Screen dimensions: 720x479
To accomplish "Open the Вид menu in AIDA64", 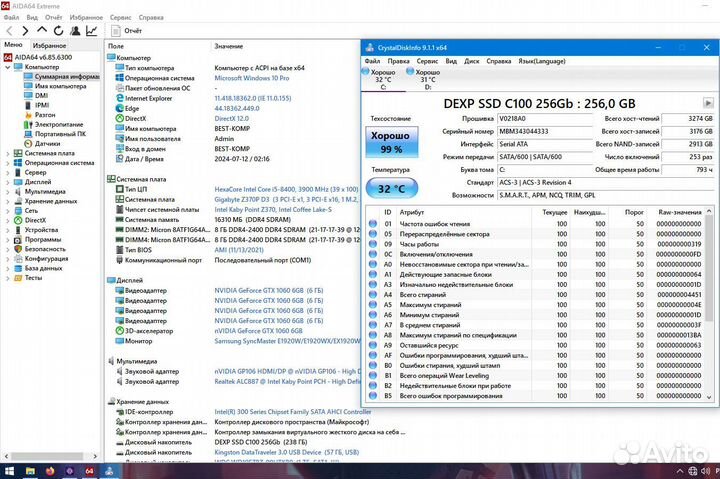I will 32,17.
